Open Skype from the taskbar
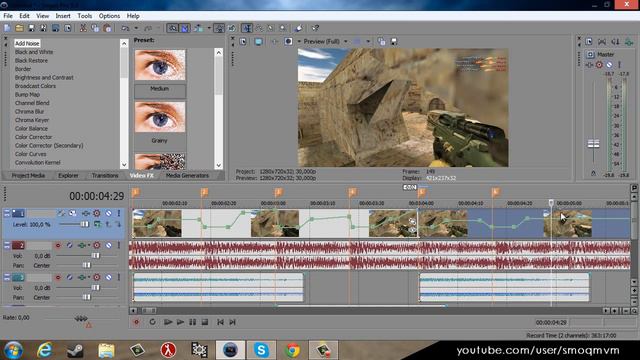The width and height of the screenshot is (640, 360). tap(261, 350)
